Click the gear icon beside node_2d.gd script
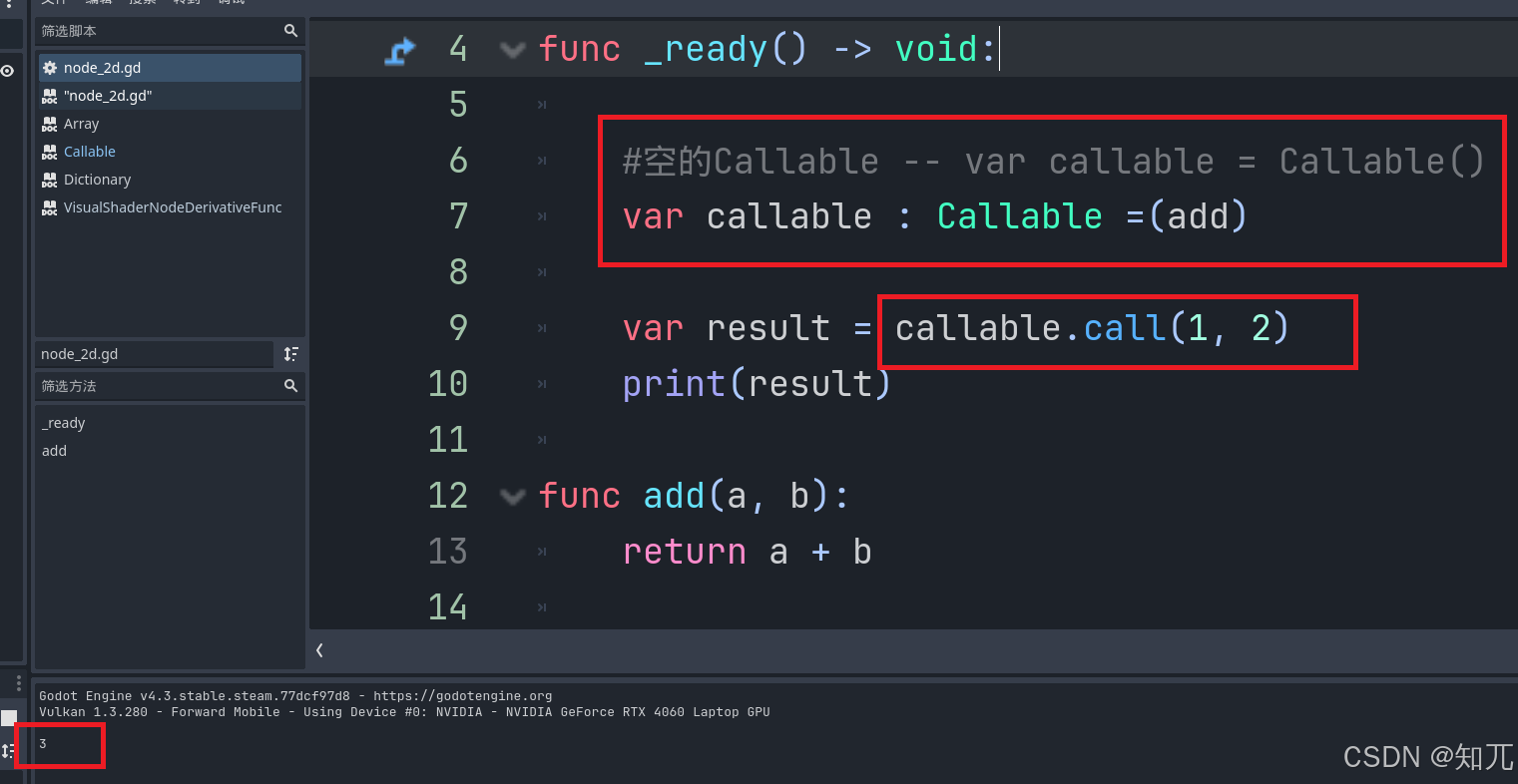The image size is (1518, 784). [49, 67]
